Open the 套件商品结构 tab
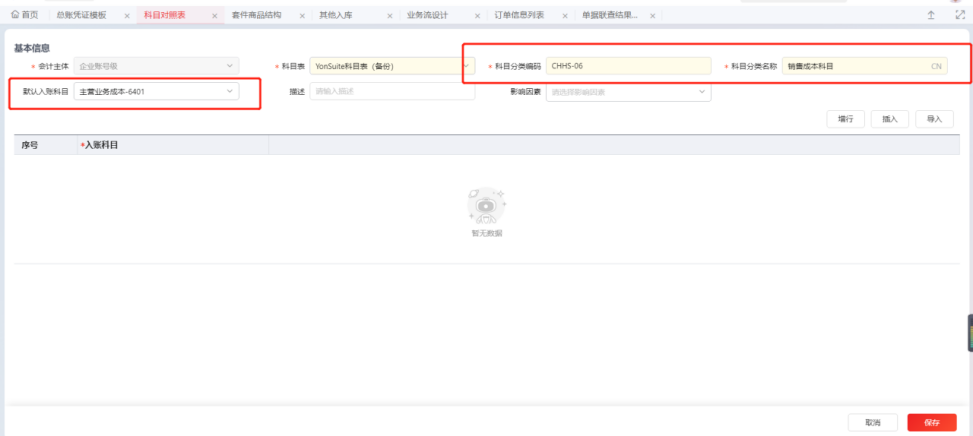Viewport: 973px width, 436px height. (256, 15)
